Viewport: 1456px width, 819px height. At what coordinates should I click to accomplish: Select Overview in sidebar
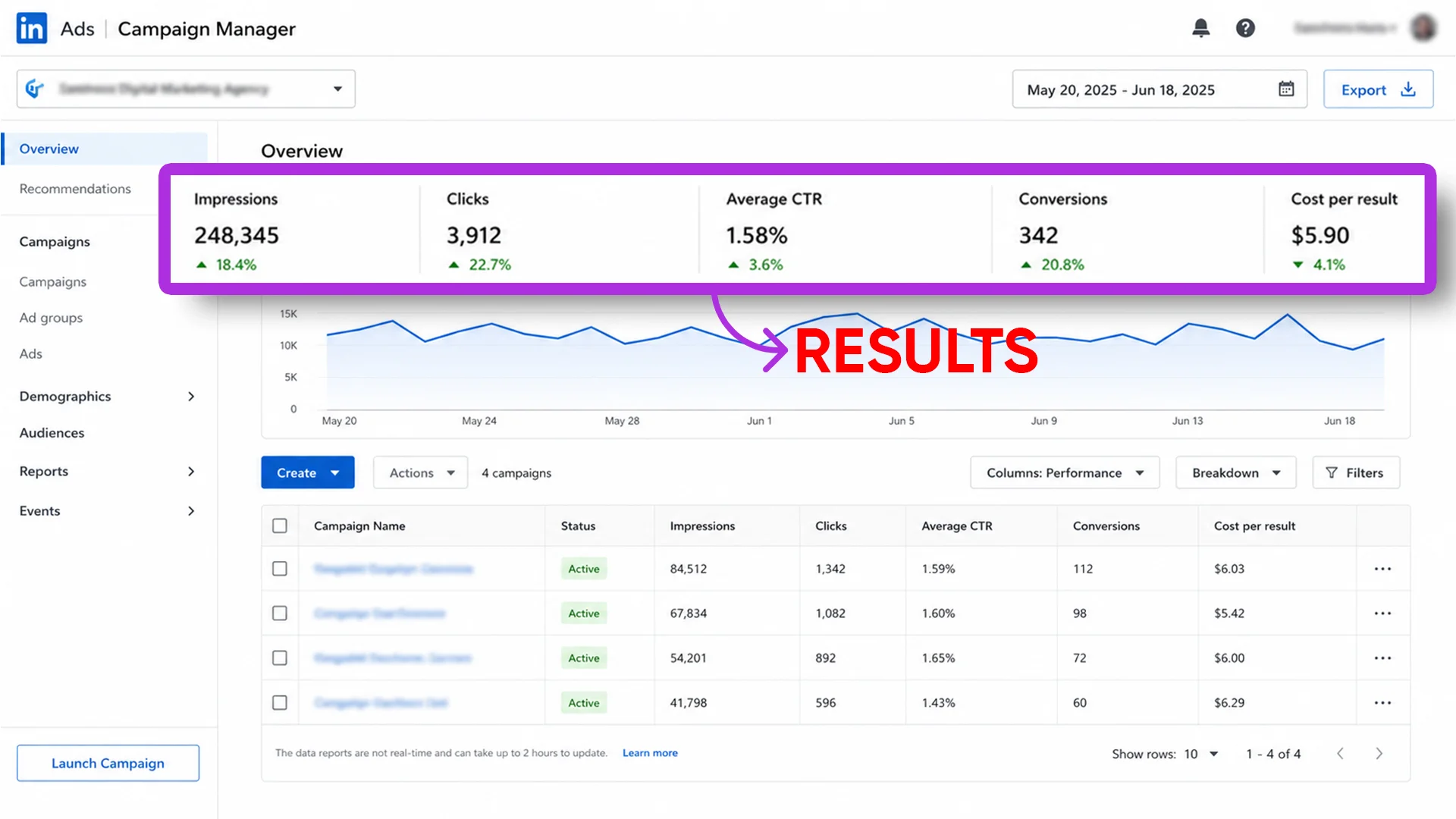[105, 149]
